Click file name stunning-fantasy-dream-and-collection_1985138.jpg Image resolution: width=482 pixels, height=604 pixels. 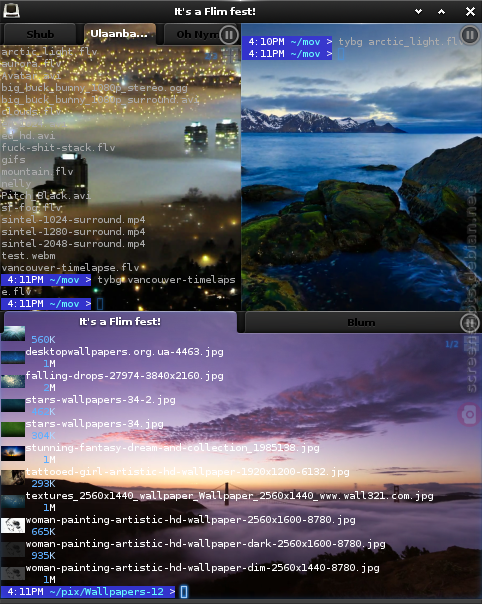point(173,448)
